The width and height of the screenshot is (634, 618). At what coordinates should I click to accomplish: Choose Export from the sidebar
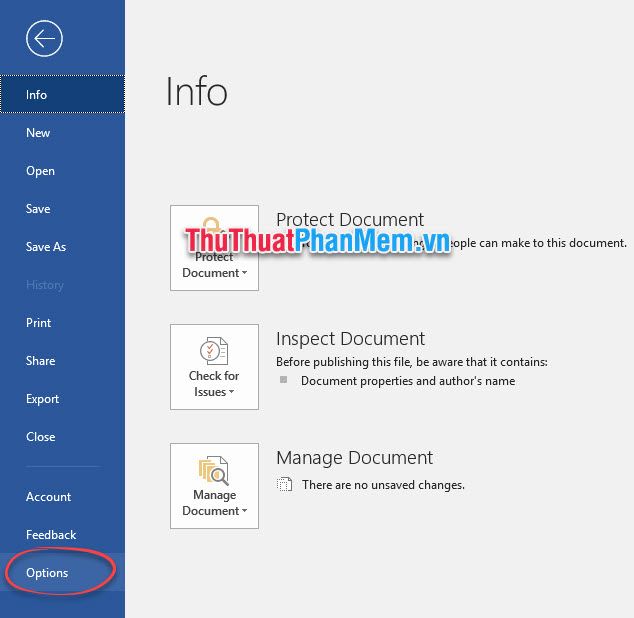(x=42, y=399)
